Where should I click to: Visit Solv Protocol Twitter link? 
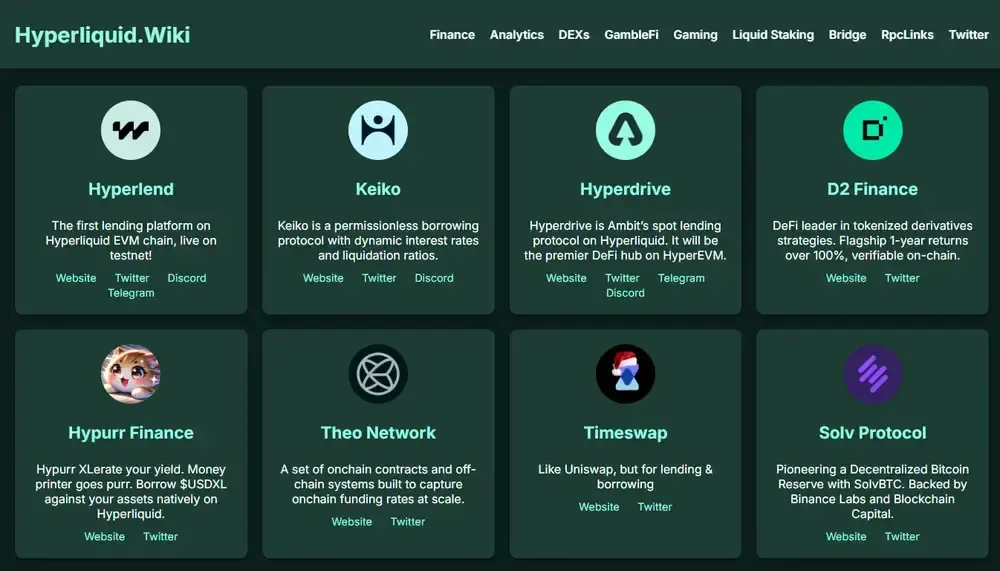(x=902, y=537)
